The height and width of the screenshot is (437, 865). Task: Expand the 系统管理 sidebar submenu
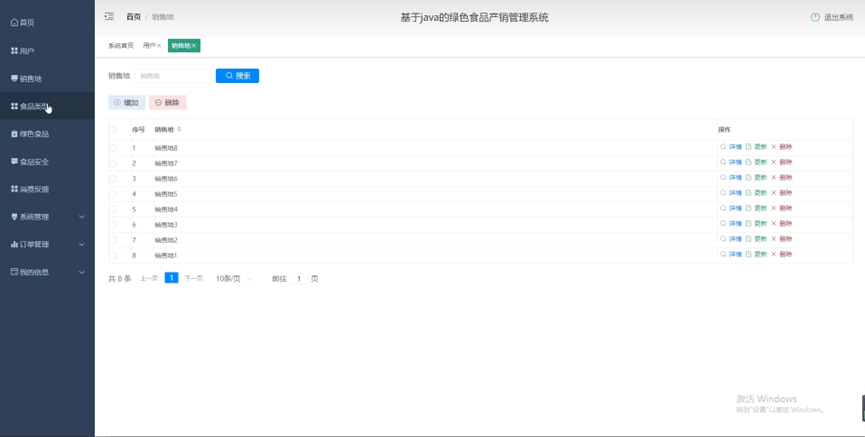(x=47, y=217)
